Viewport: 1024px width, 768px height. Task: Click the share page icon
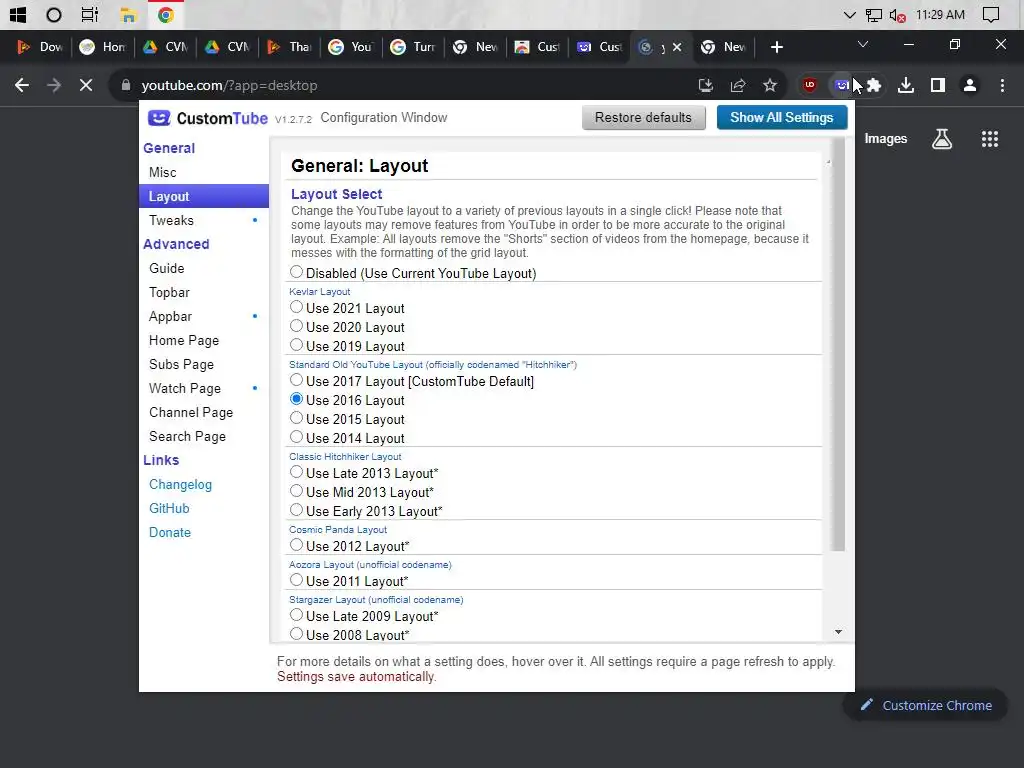pos(738,85)
